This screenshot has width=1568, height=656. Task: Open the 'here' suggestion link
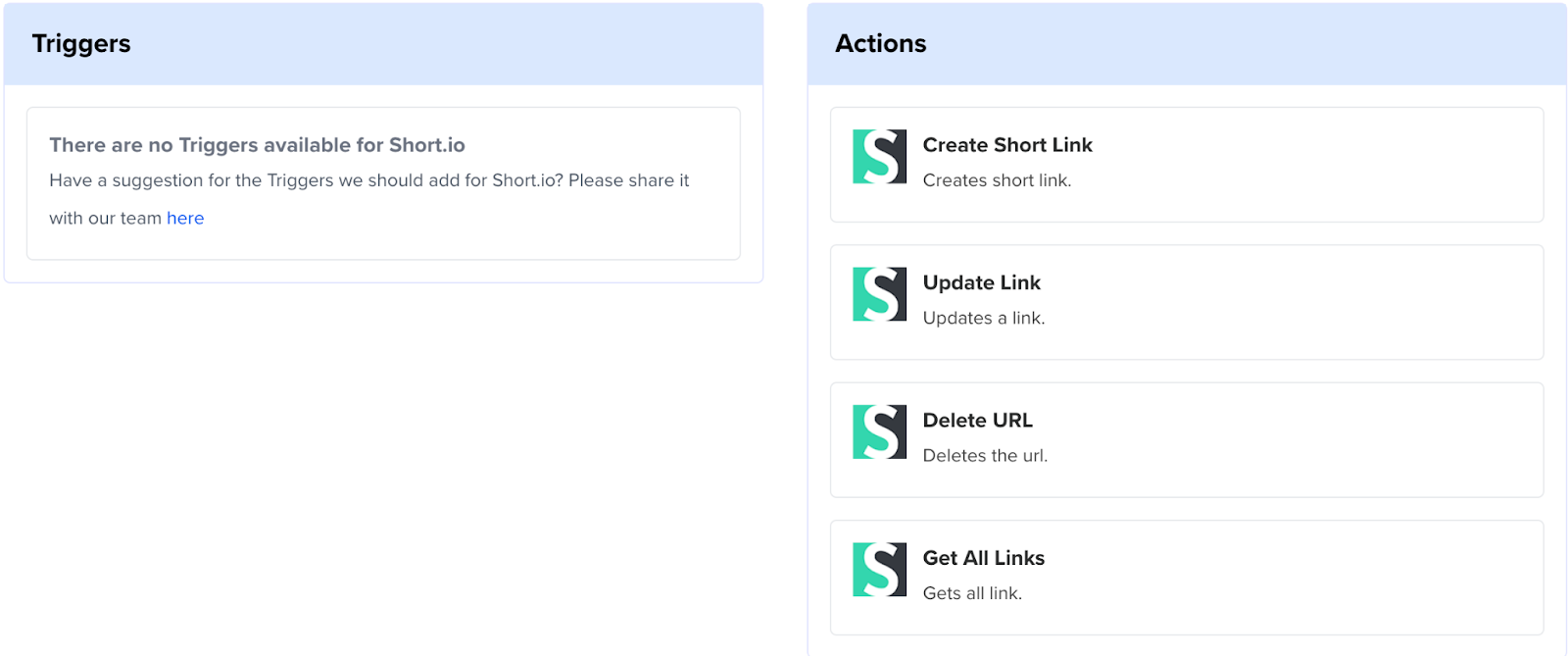pos(185,219)
